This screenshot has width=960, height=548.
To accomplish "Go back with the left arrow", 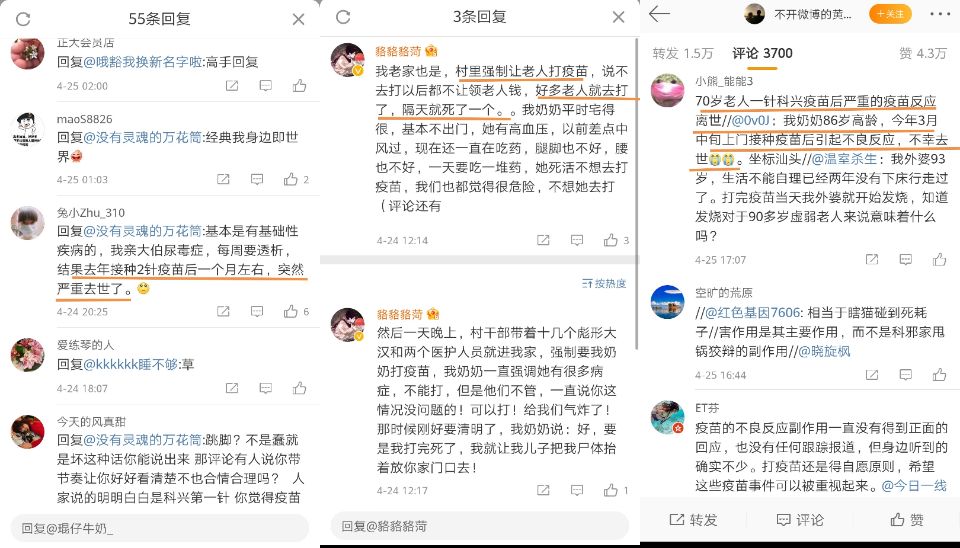I will coord(659,14).
